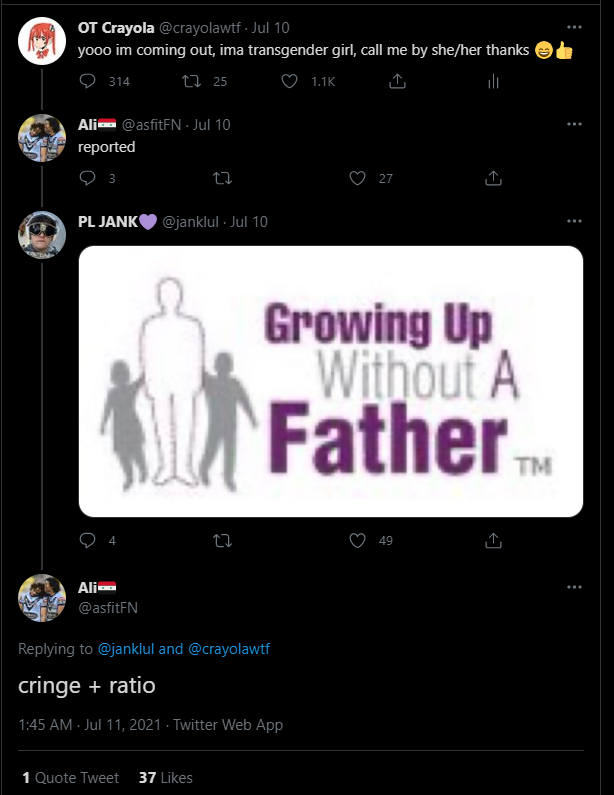Share OT Crayola's tweet
This screenshot has width=614, height=795.
[397, 81]
